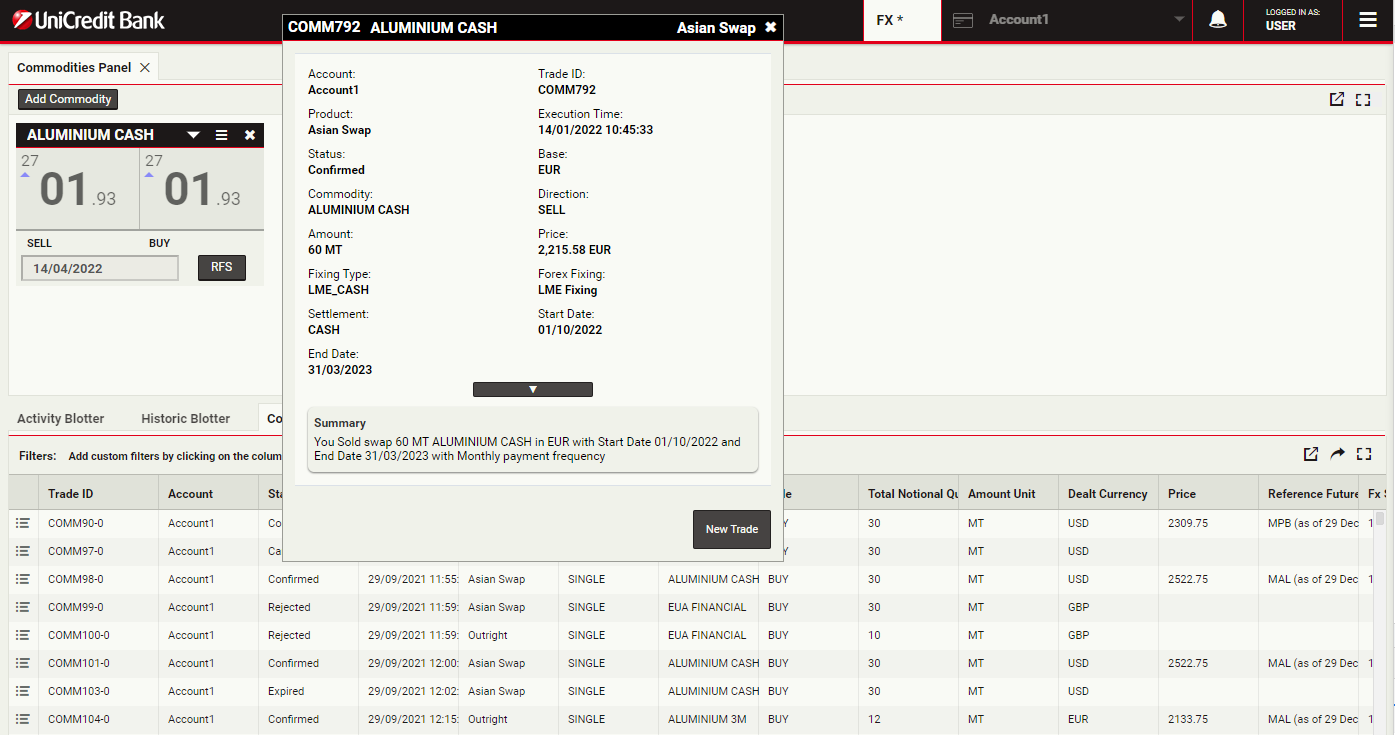Open the hamburger main menu

pos(1367,20)
